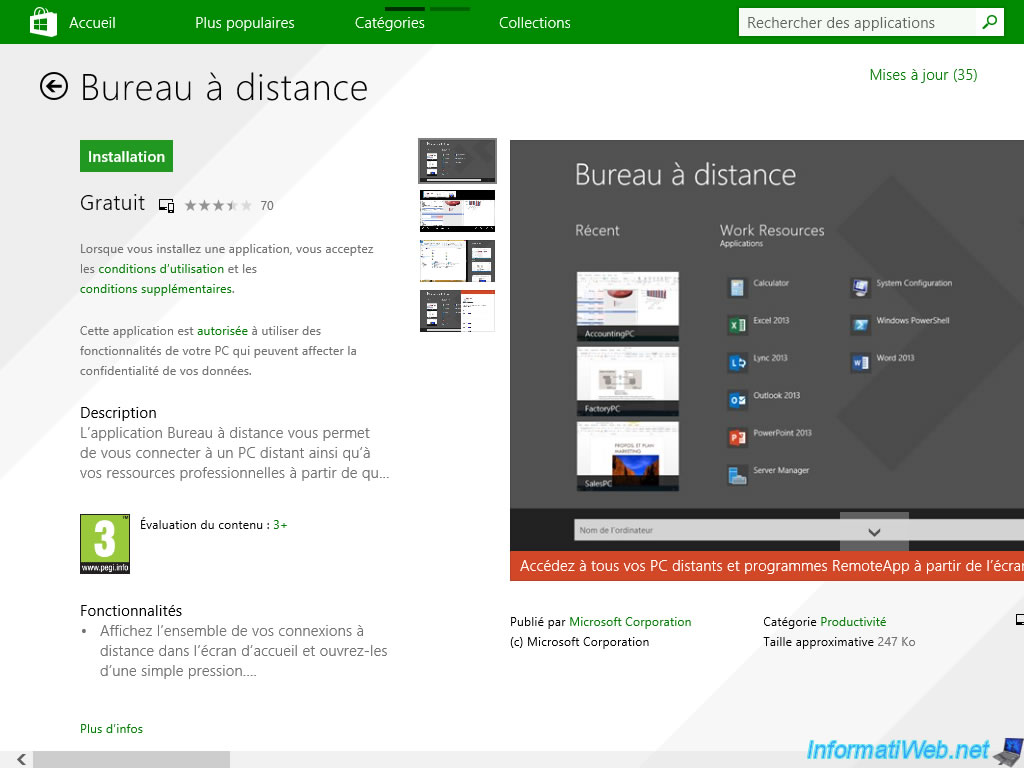Click the autorisée permissions link
The image size is (1024, 768).
click(223, 331)
